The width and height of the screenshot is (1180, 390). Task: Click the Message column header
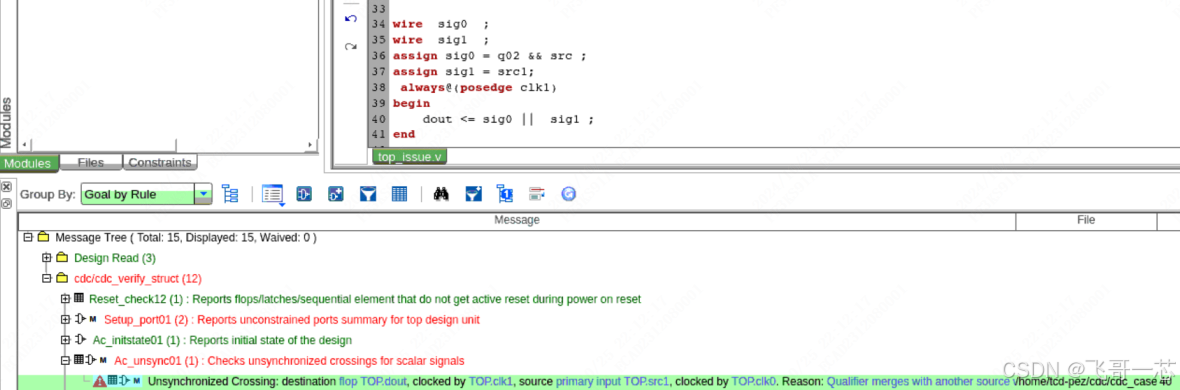(516, 221)
